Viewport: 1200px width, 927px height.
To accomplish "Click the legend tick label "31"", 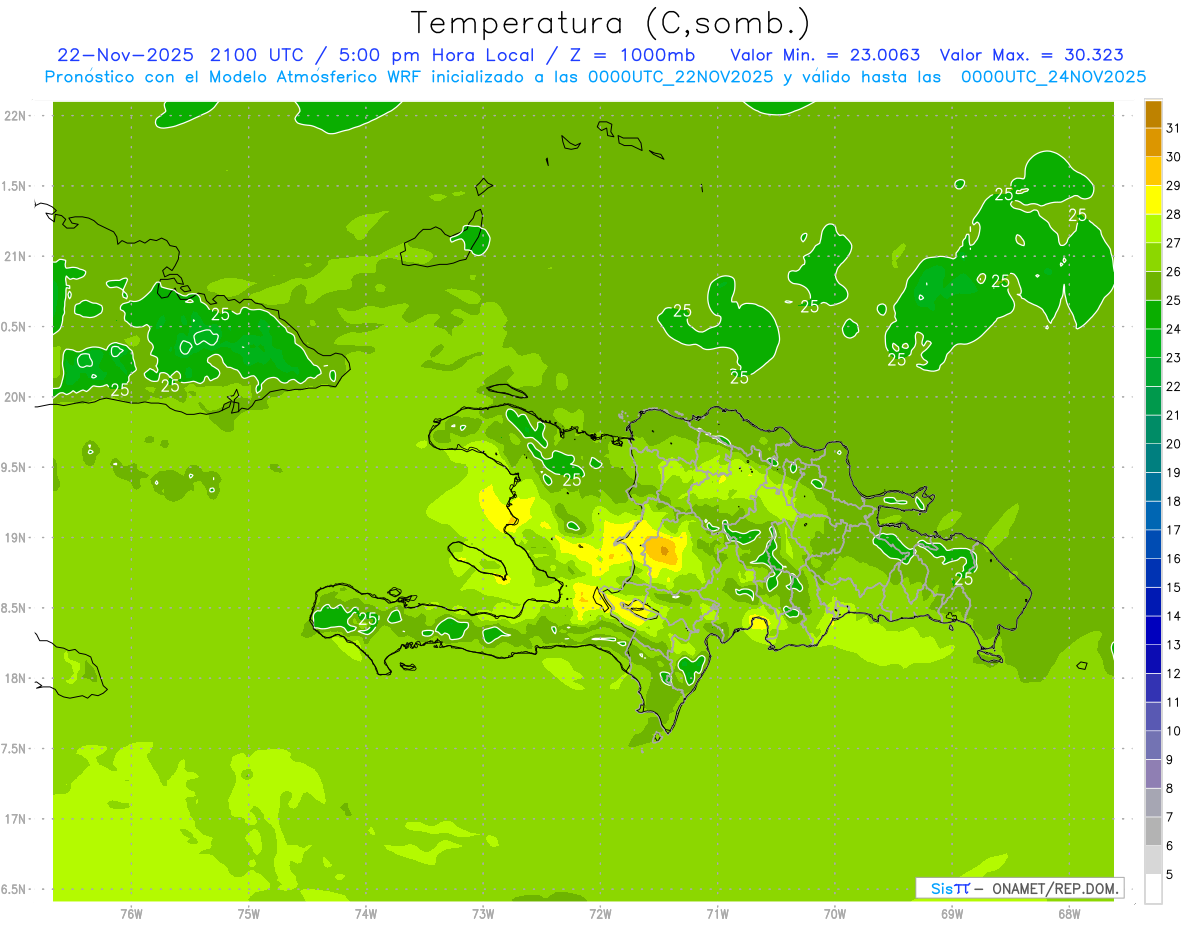I will [x=1173, y=128].
